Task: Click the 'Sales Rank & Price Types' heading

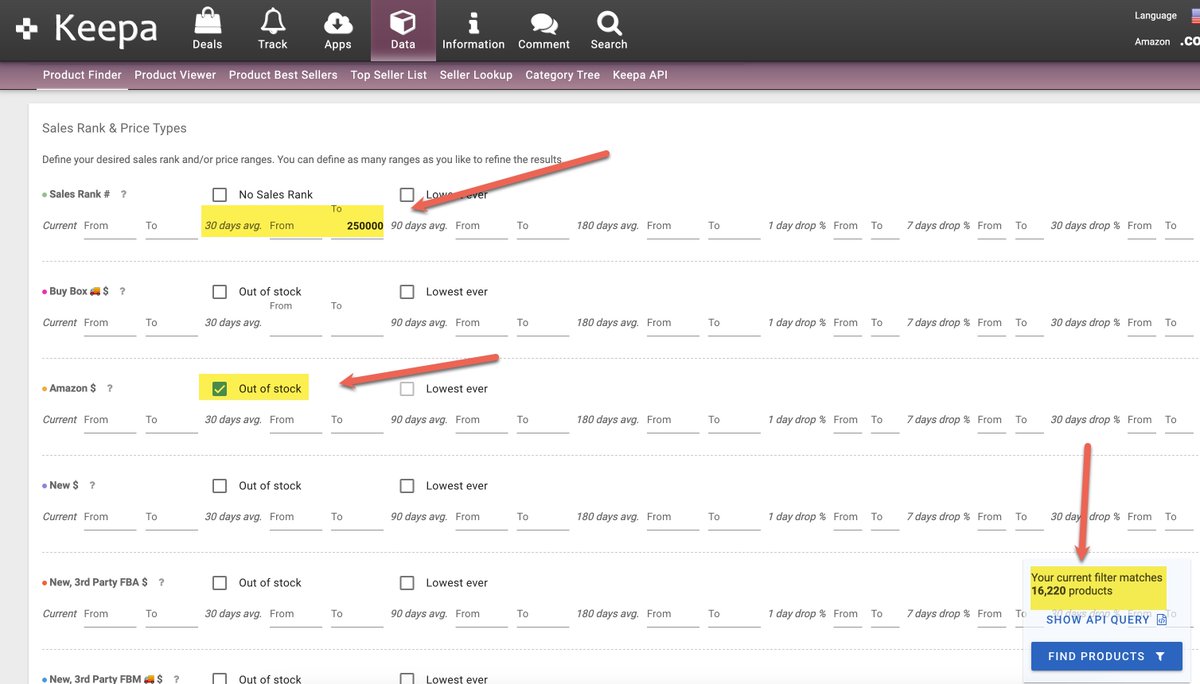Action: point(114,128)
